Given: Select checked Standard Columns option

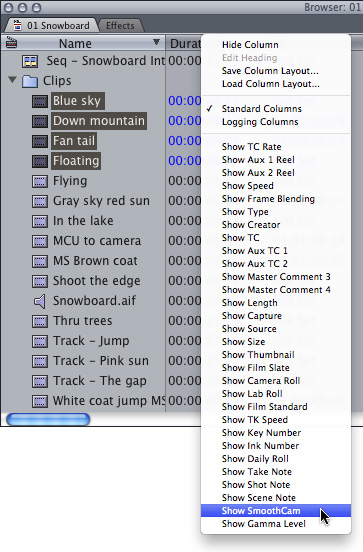Looking at the screenshot, I should 262,109.
